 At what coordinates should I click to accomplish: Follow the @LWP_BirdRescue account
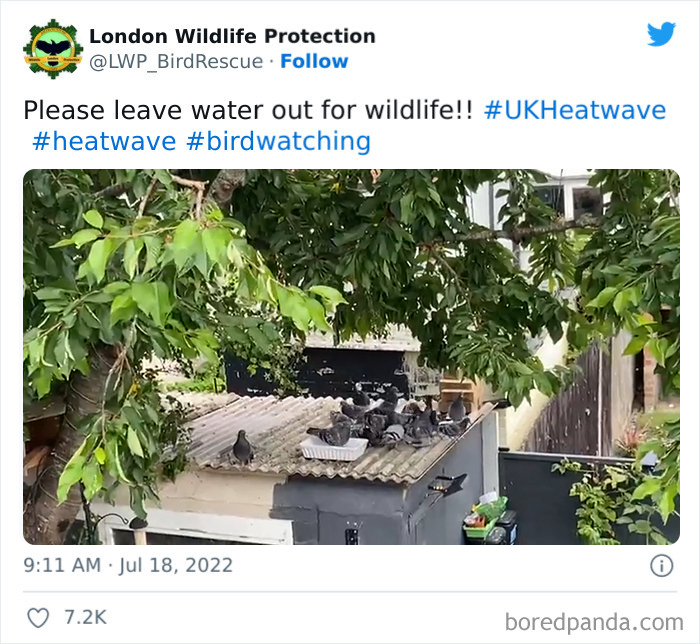pos(314,61)
